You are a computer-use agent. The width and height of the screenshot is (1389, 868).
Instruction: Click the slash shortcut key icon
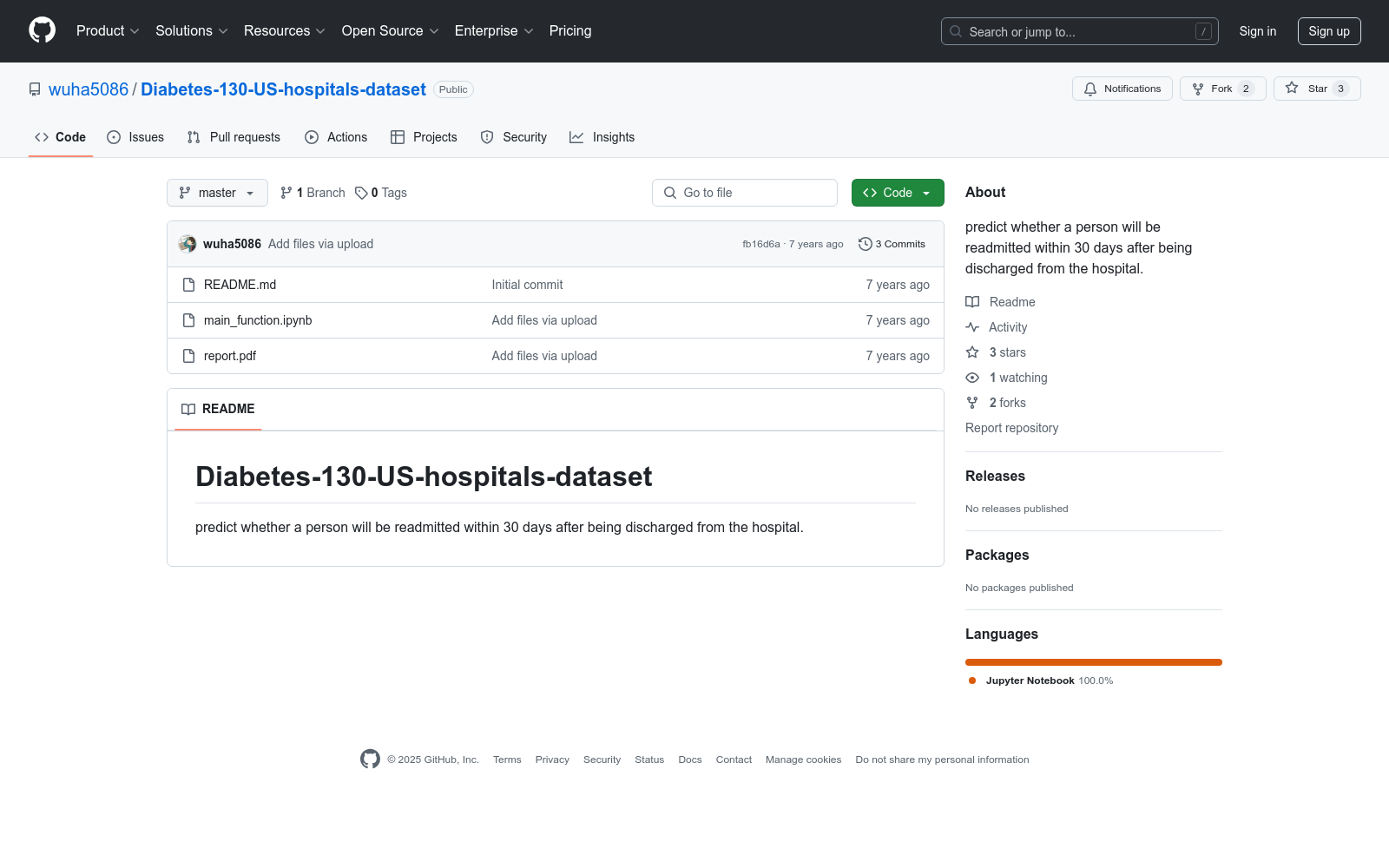(1203, 31)
